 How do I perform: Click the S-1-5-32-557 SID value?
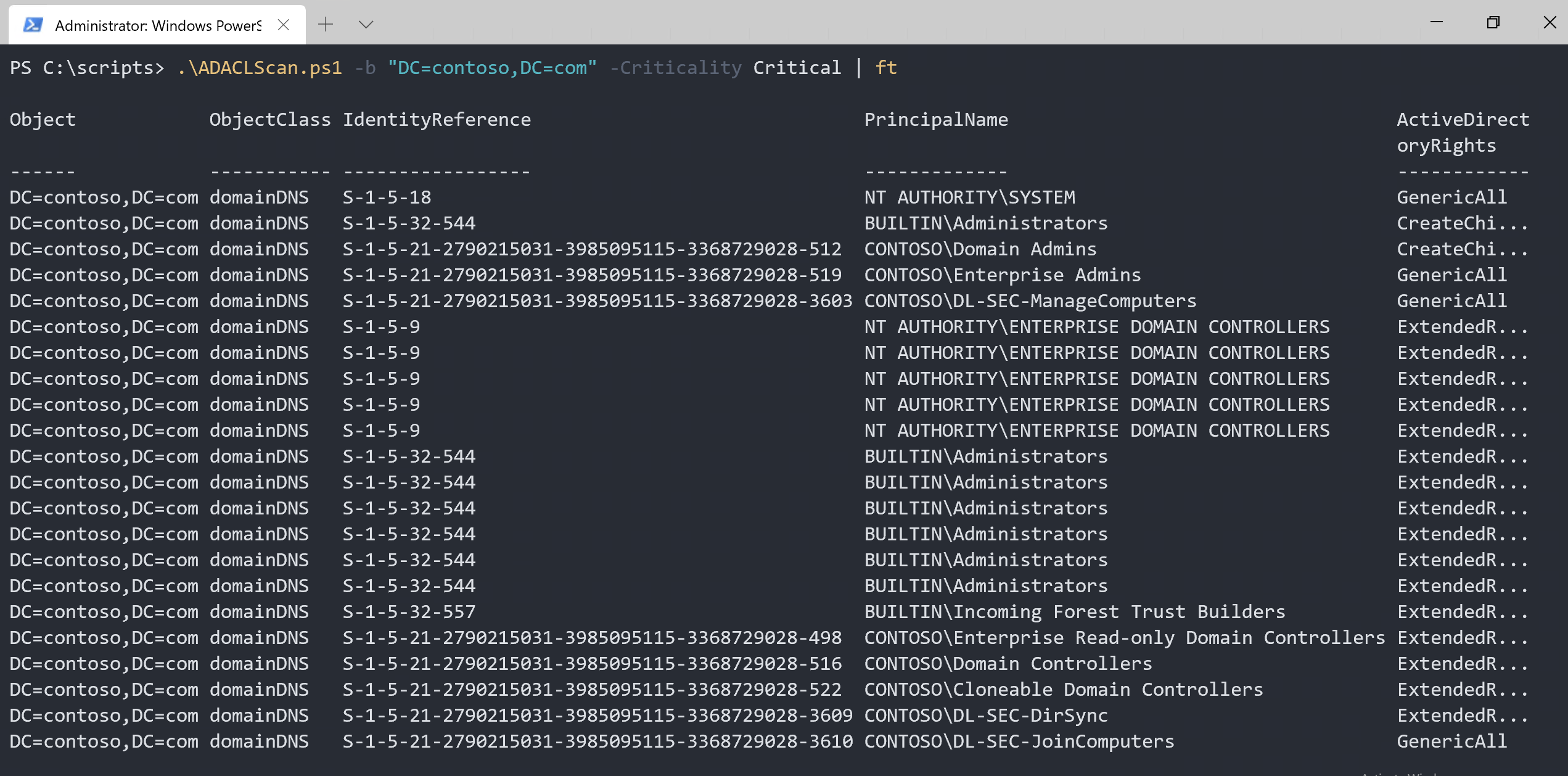pos(409,611)
